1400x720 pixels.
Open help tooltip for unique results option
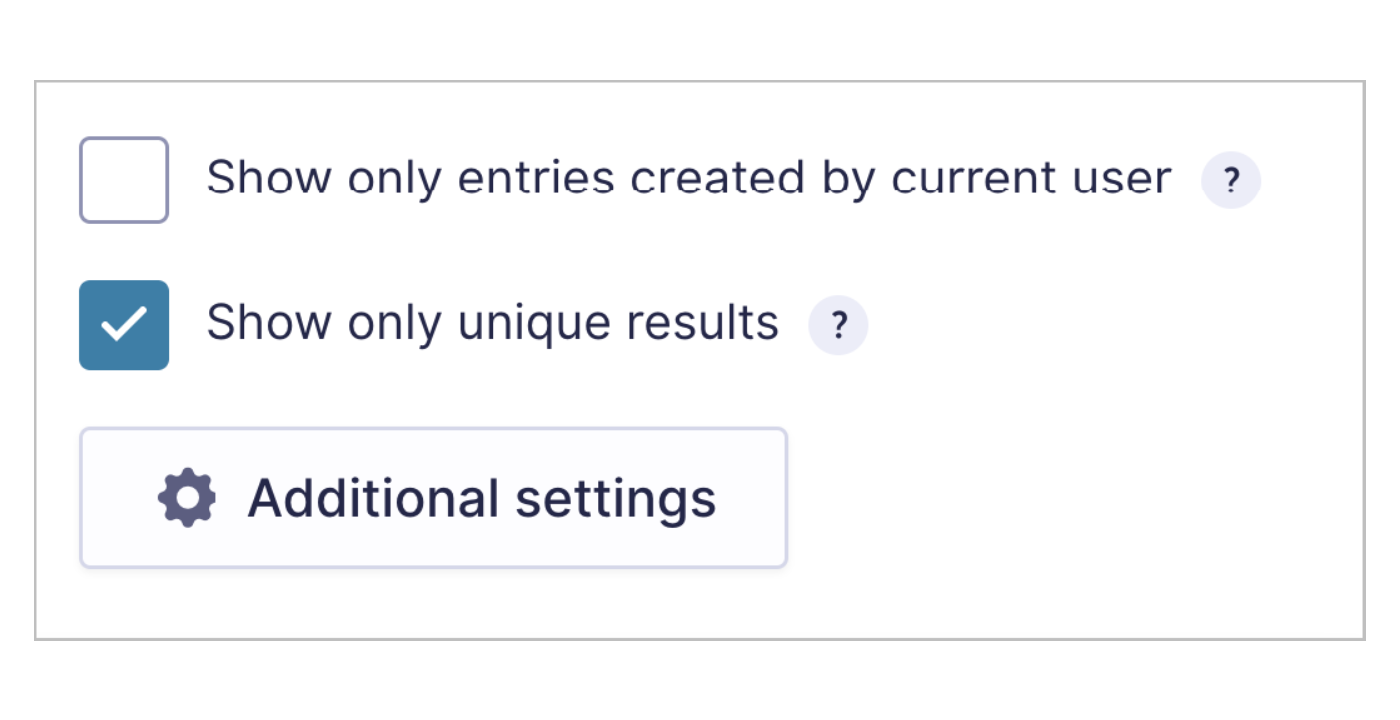tap(838, 325)
